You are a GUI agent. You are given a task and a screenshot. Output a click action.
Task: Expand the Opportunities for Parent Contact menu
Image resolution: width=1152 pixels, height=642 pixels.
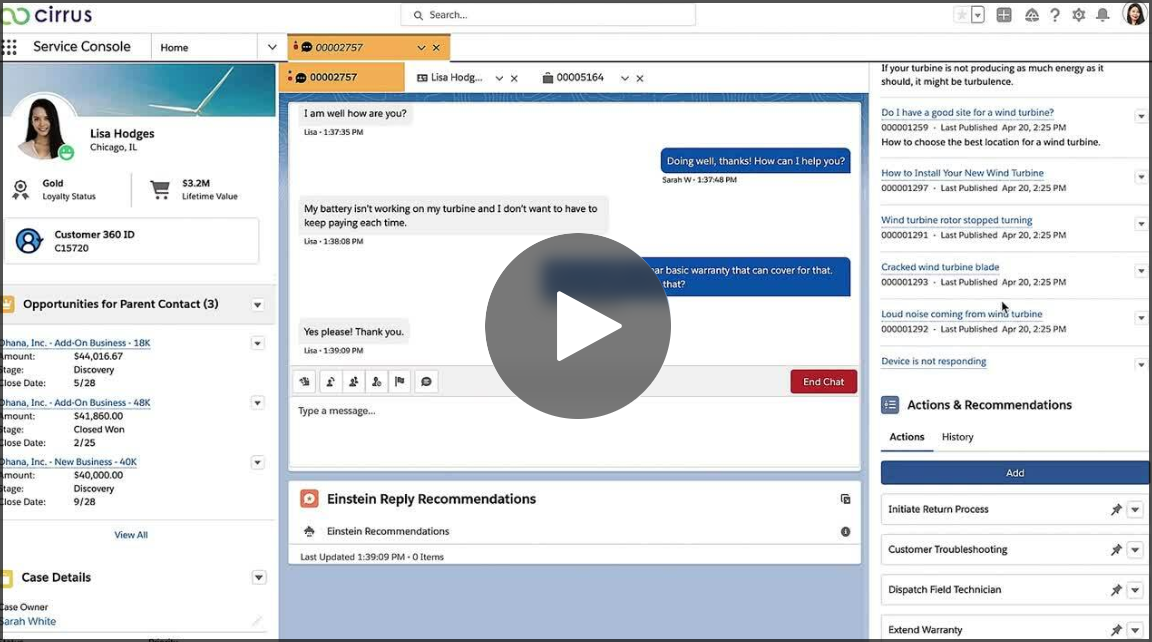(257, 304)
